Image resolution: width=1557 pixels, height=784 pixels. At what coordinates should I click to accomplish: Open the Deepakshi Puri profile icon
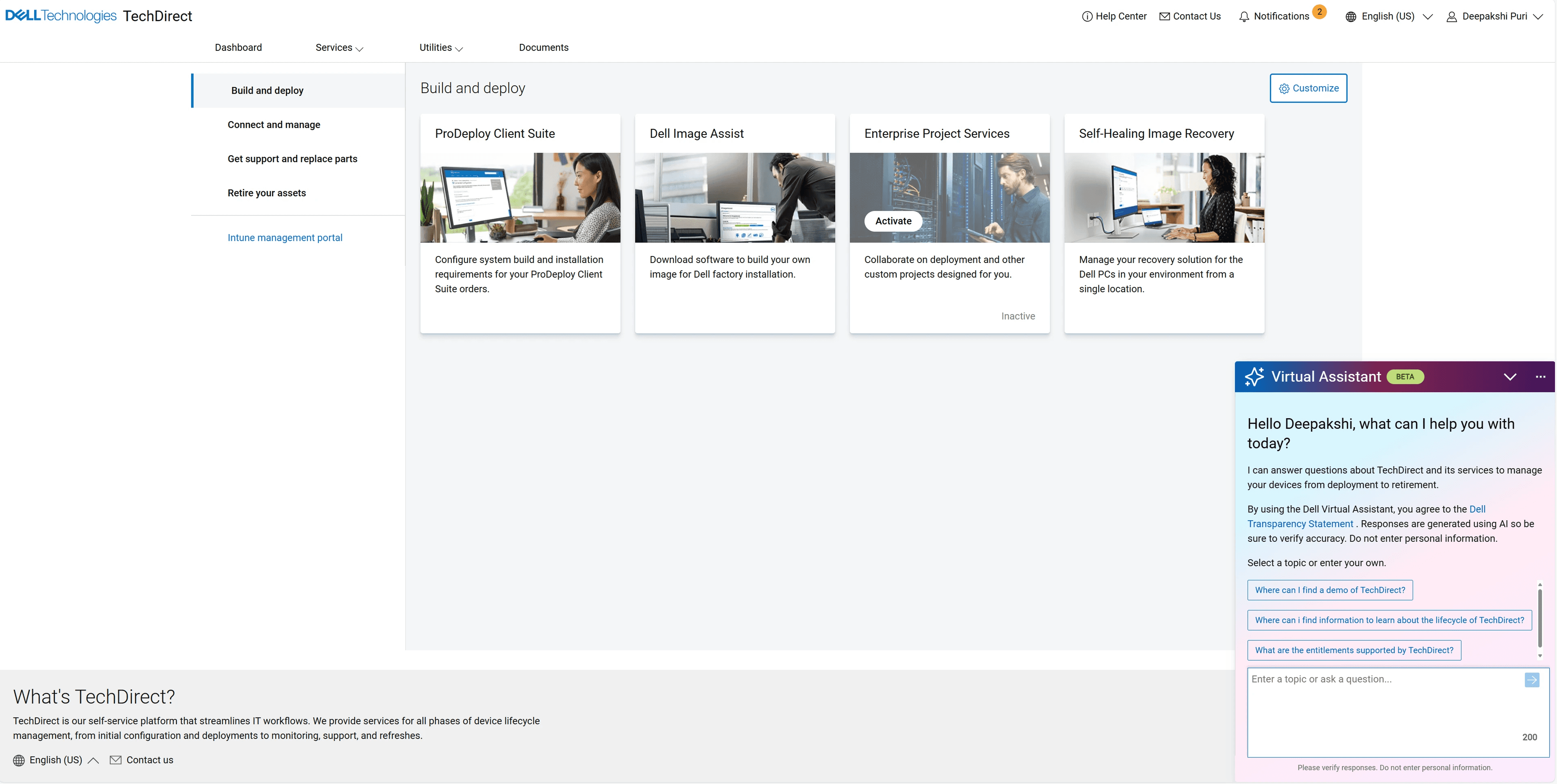coord(1452,16)
